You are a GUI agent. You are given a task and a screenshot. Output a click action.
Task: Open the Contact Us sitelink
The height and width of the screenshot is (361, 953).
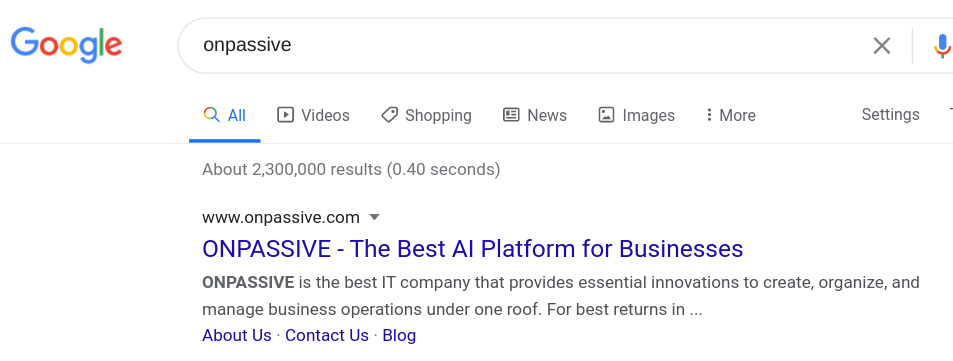click(327, 335)
